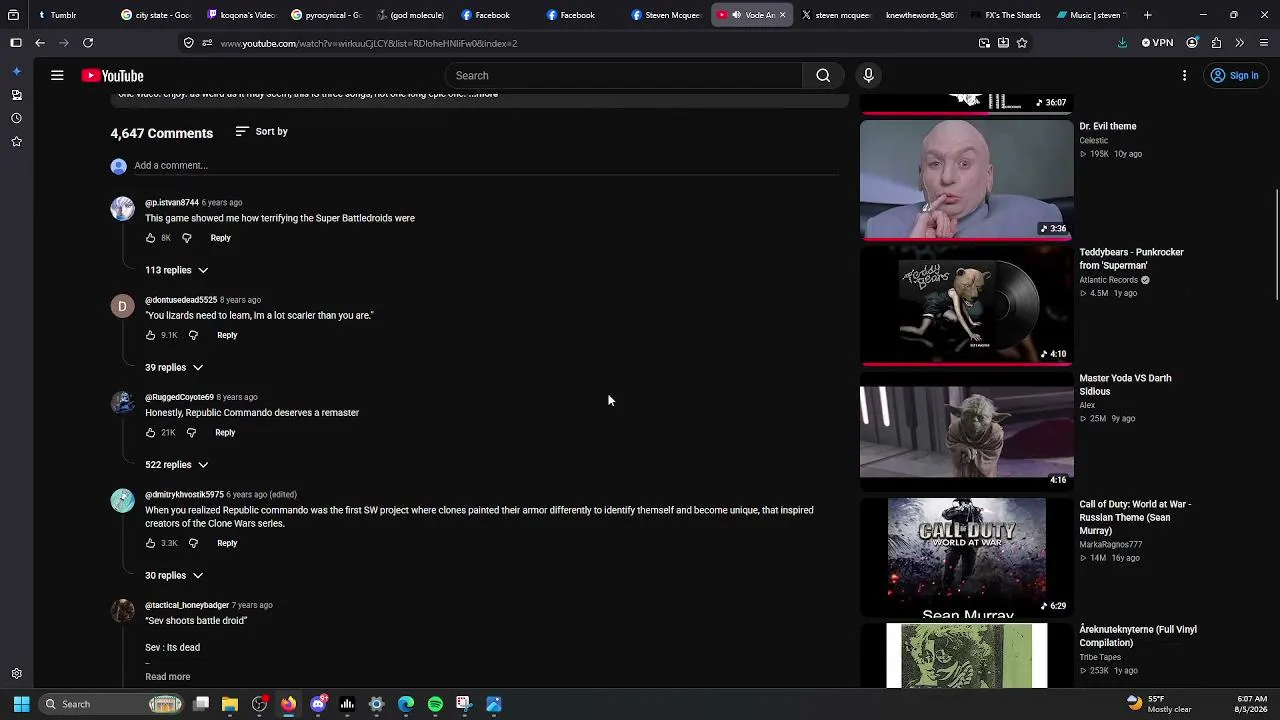This screenshot has height=720, width=1280.
Task: Open the @tactical_honeybadger channel link
Action: (x=187, y=605)
